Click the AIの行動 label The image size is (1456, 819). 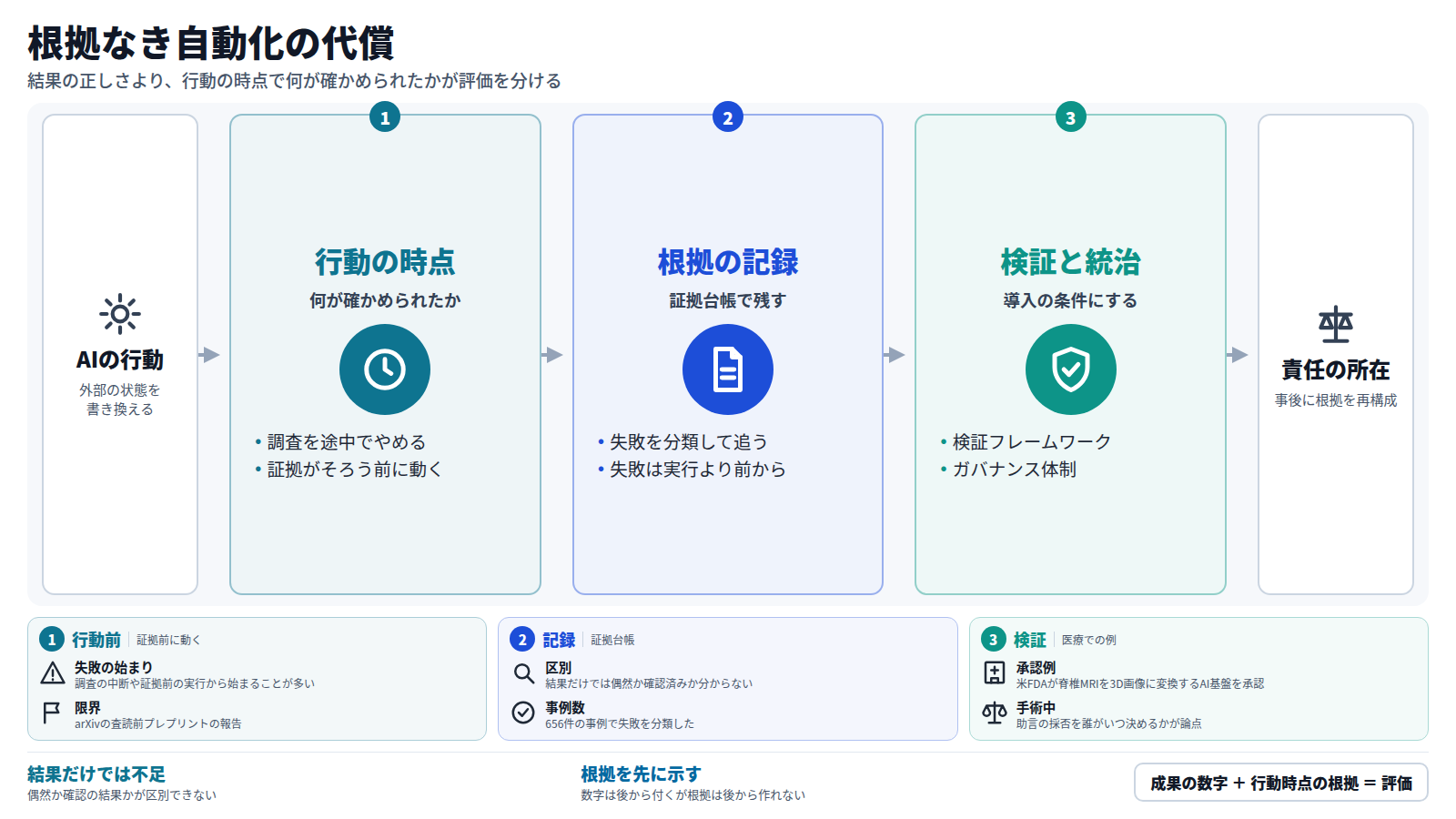120,360
